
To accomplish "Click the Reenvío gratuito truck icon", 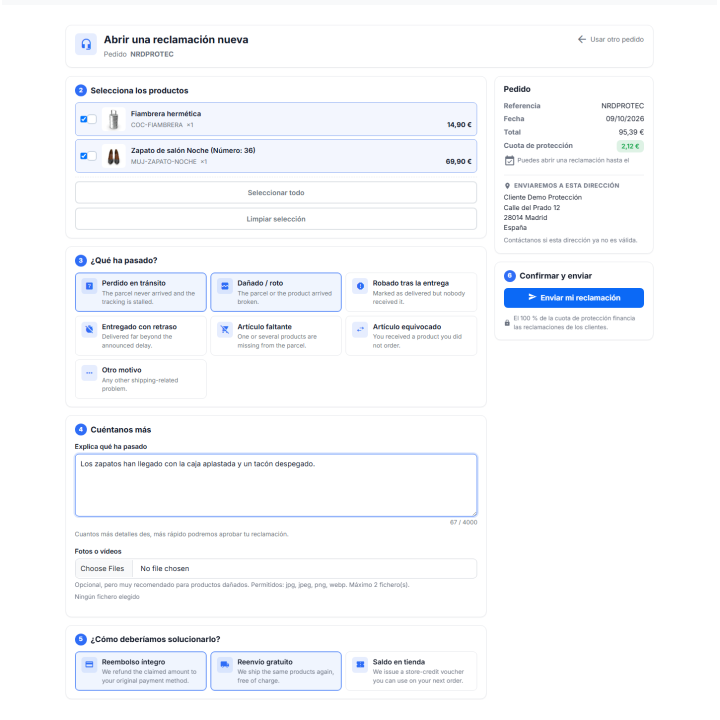I will 225,664.
